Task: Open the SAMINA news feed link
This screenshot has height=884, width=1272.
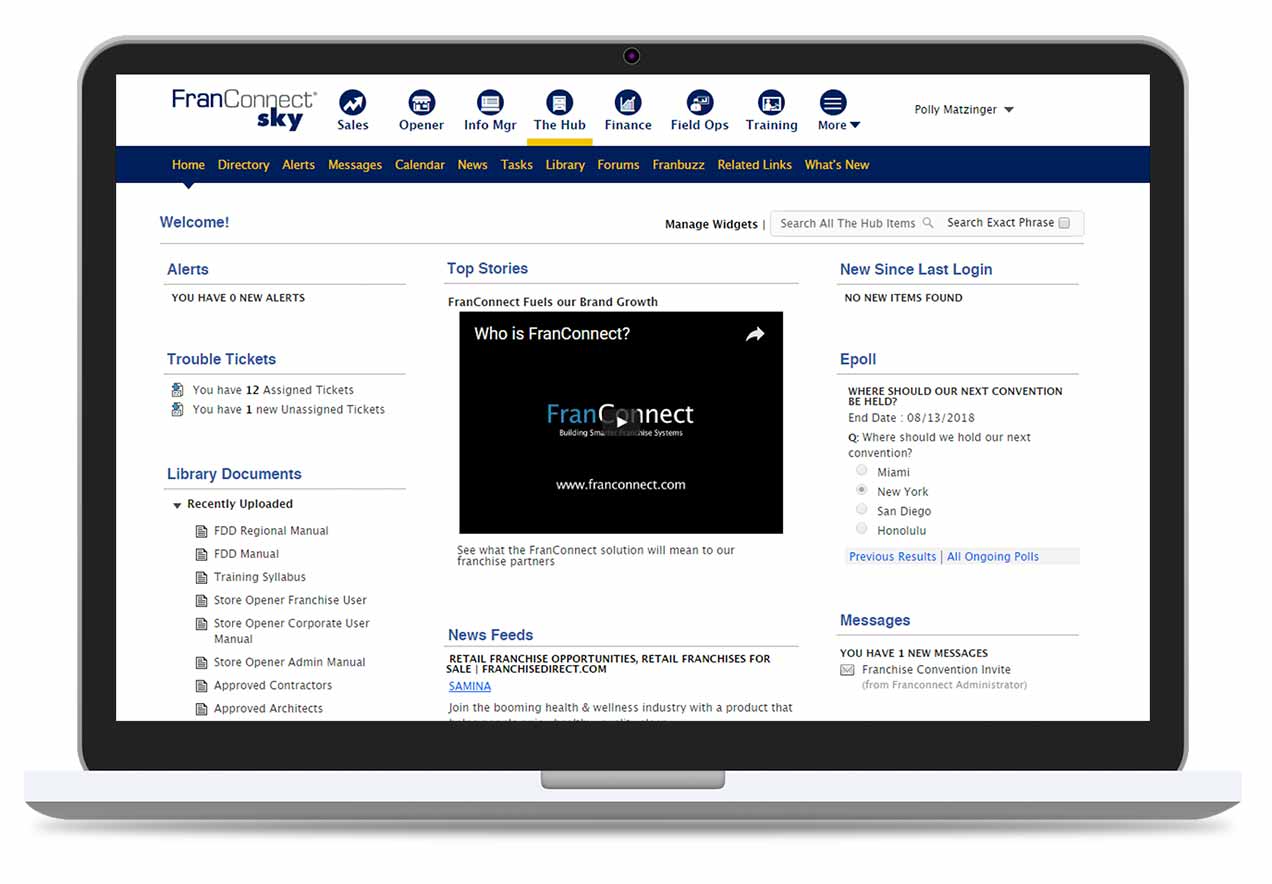Action: point(470,686)
